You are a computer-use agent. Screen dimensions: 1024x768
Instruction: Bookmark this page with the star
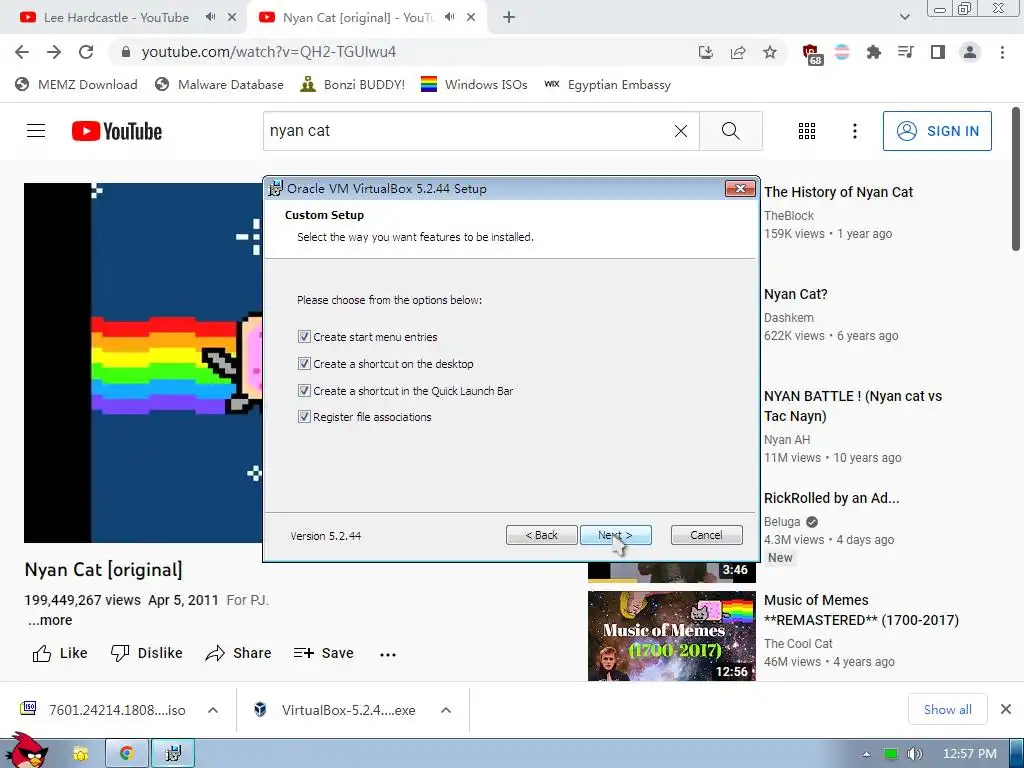770,52
